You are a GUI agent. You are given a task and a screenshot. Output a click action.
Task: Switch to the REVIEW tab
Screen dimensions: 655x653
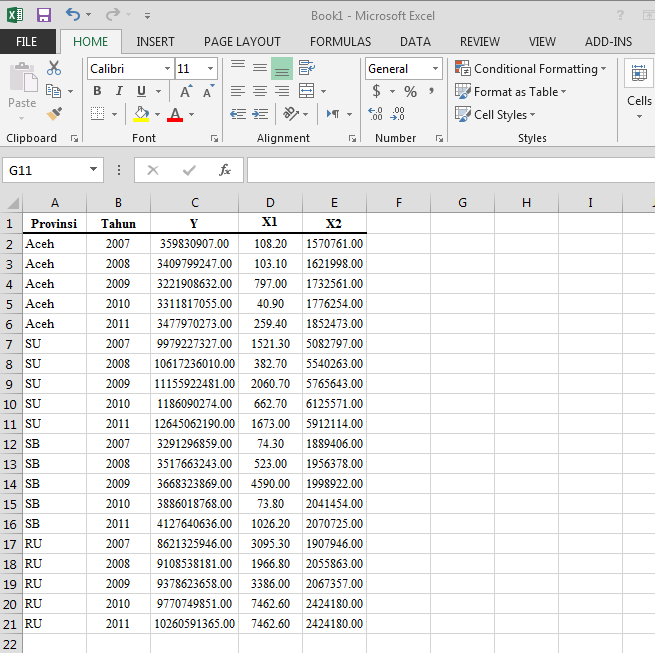(480, 42)
